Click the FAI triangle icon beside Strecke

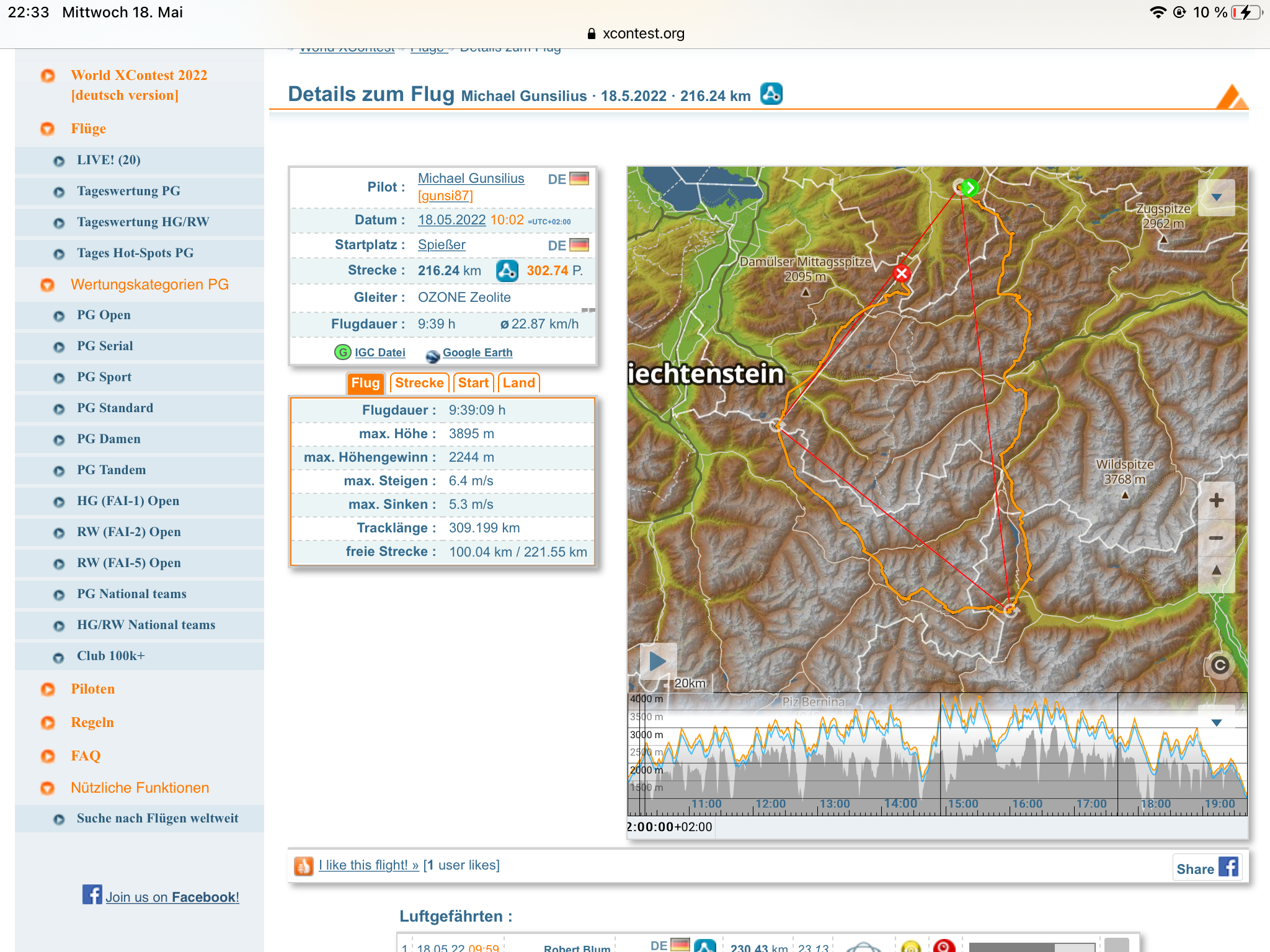tap(507, 271)
